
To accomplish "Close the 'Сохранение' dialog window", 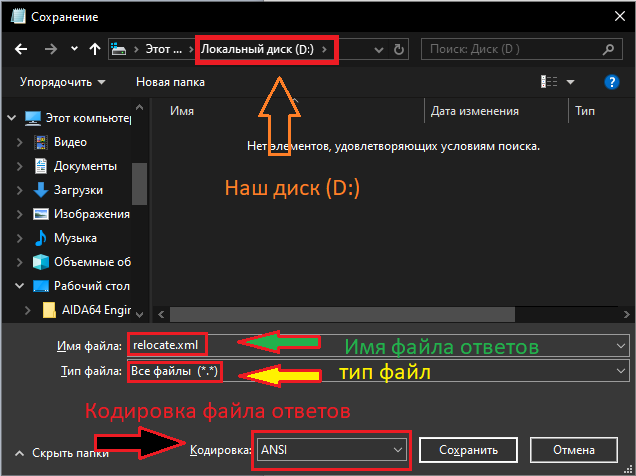I will [620, 16].
